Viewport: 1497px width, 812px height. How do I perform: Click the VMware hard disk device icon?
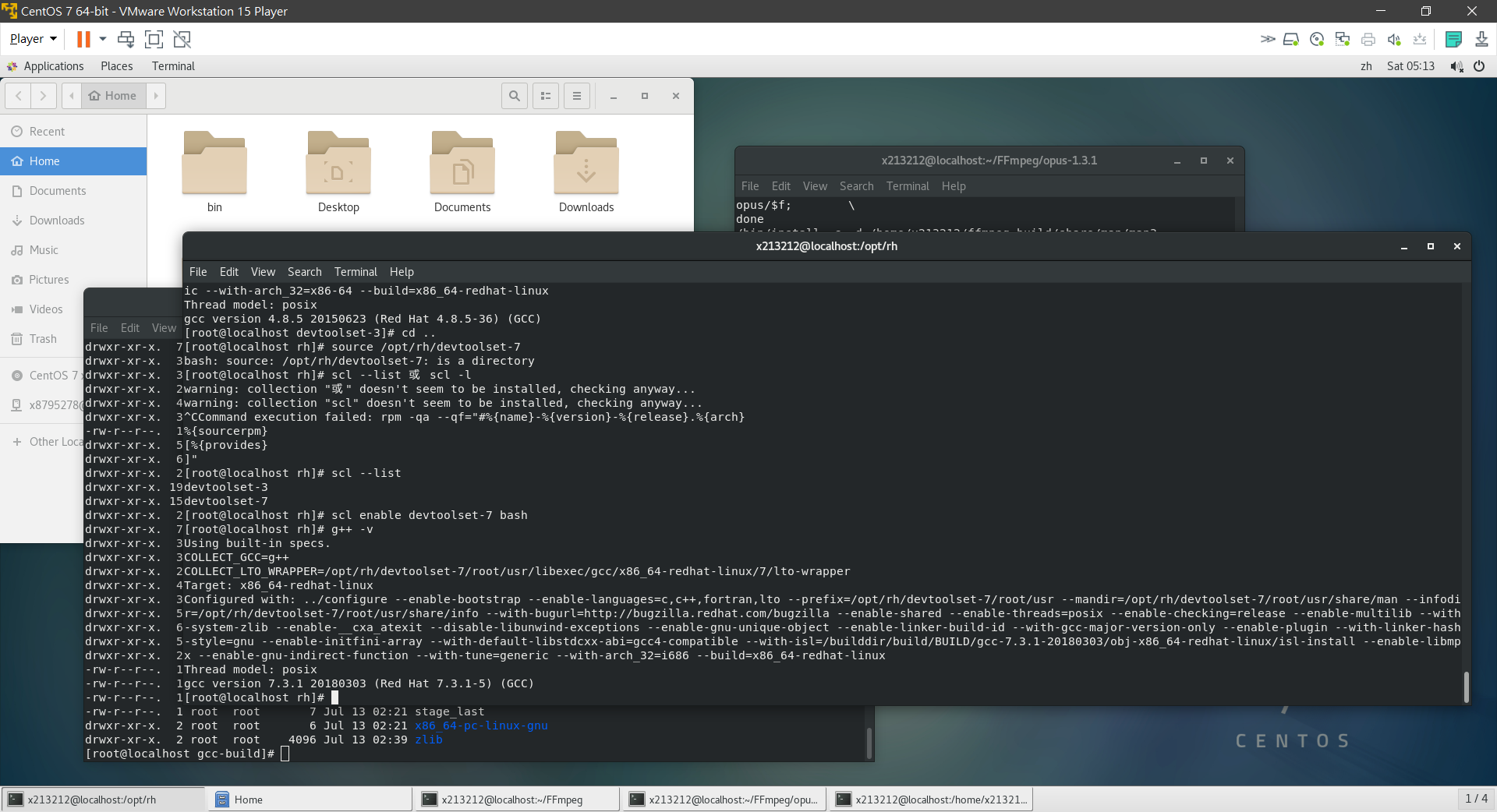click(1291, 39)
